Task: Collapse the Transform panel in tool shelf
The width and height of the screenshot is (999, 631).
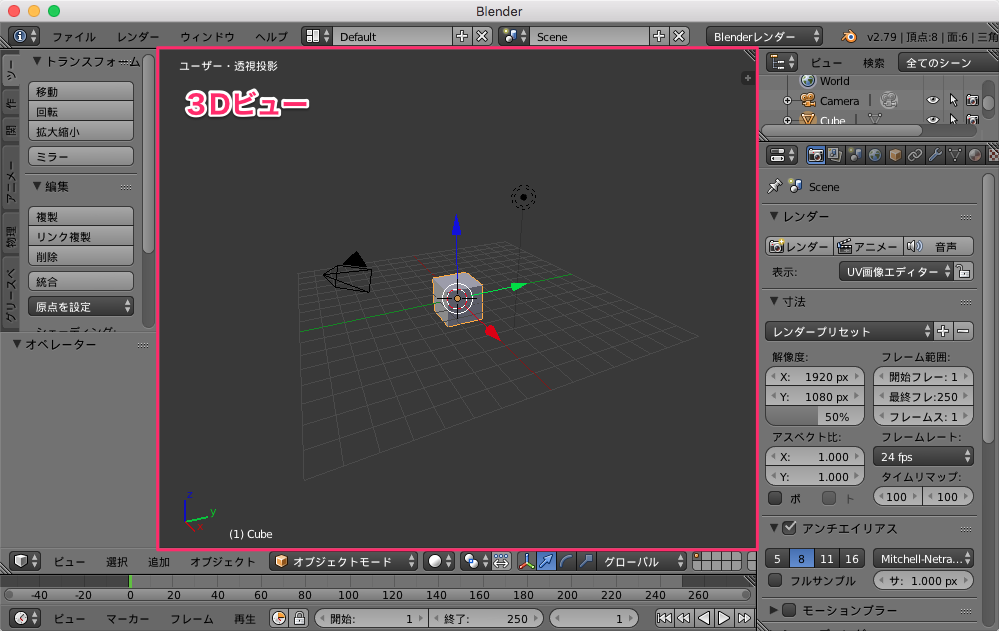Action: tap(37, 61)
